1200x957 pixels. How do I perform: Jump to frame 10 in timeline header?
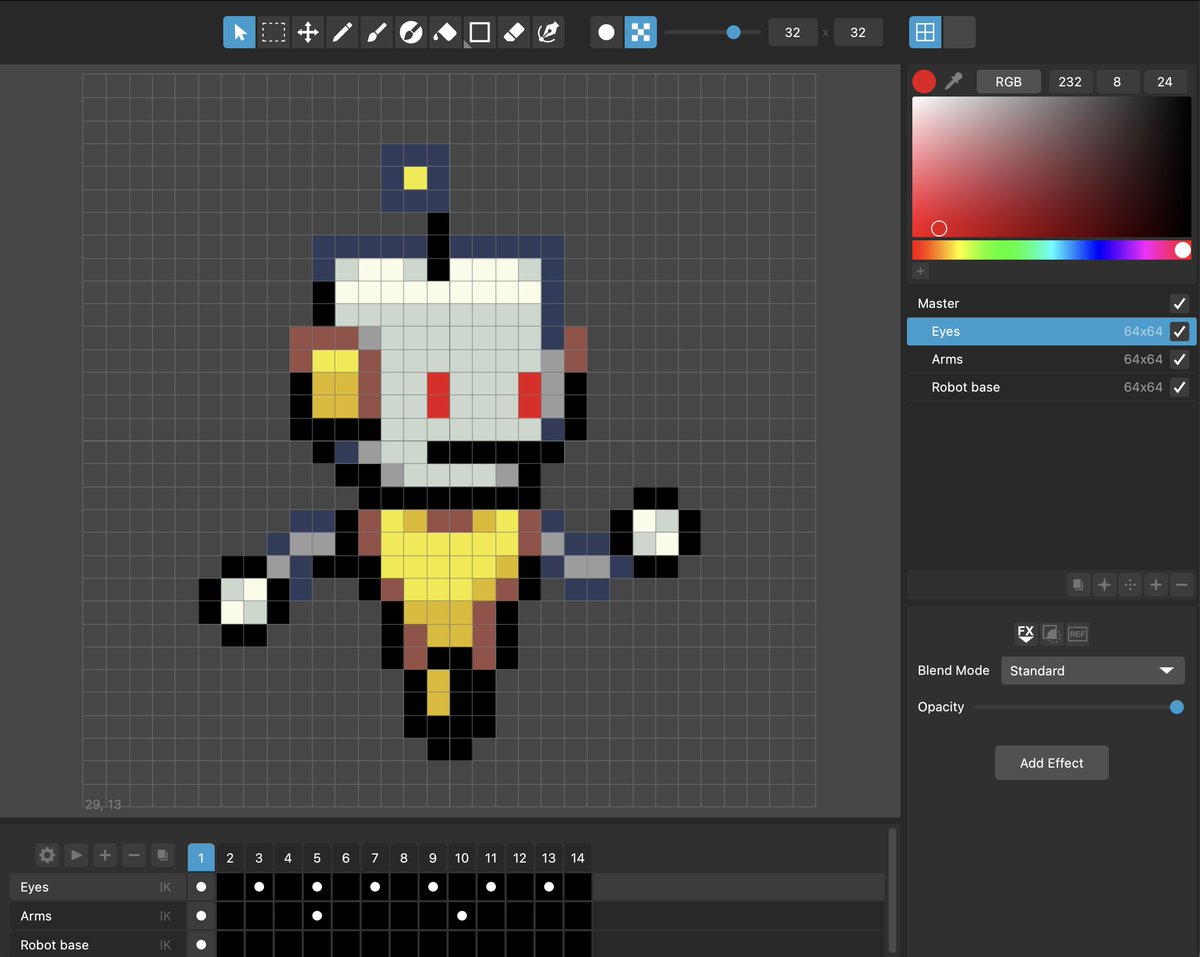[462, 858]
